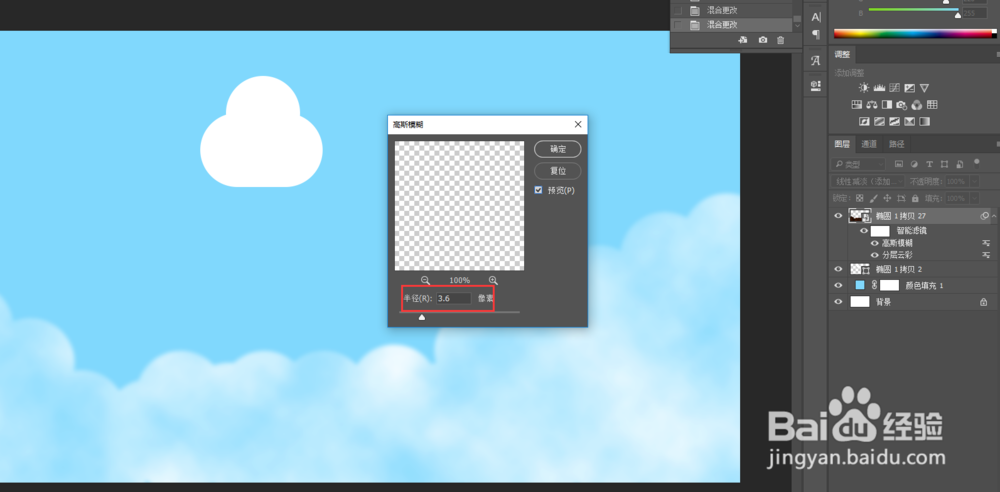
Task: Create new document from current history state
Action: (743, 40)
